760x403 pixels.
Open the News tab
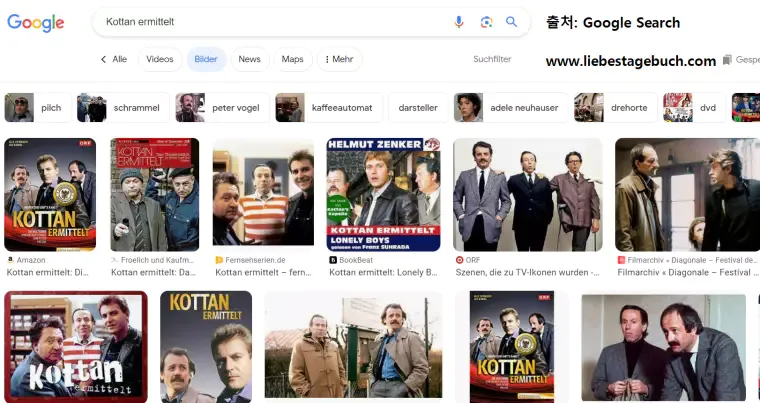point(249,59)
